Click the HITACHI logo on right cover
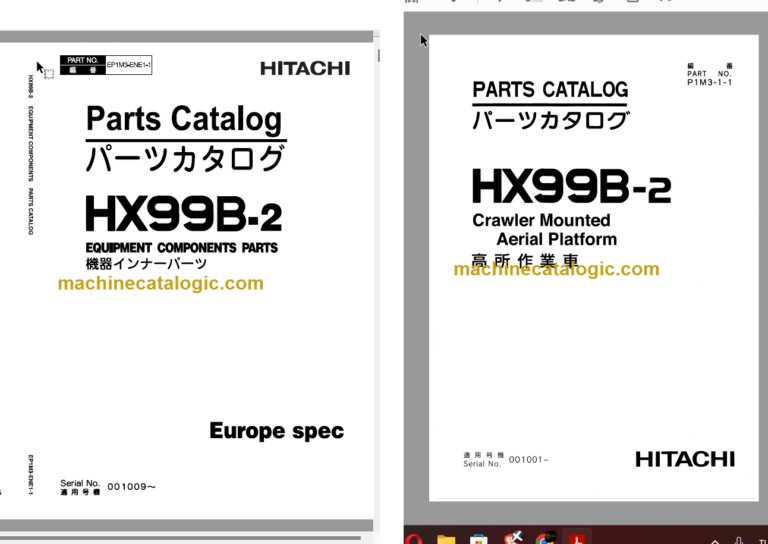 [x=685, y=460]
